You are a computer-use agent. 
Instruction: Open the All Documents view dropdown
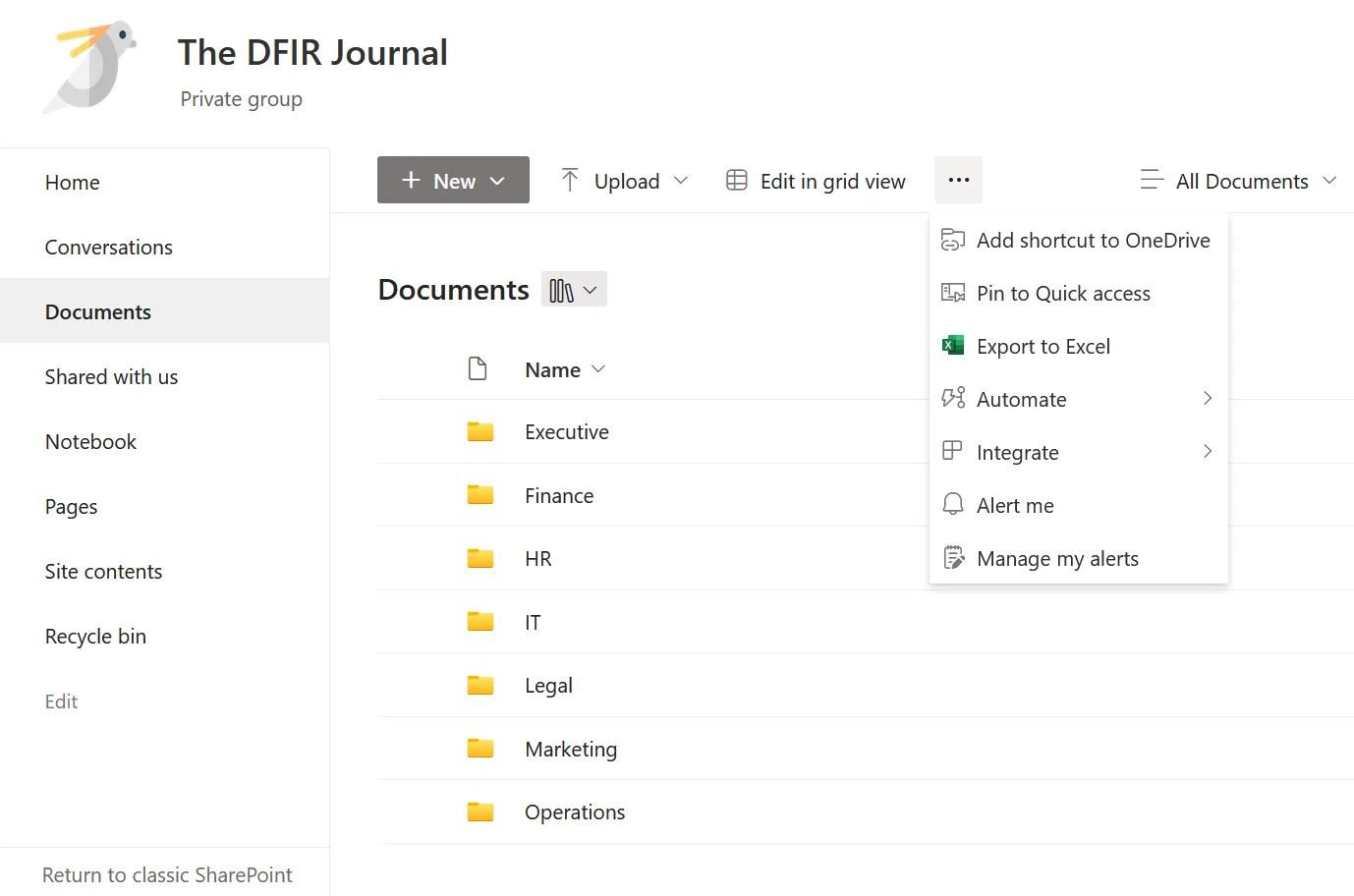1238,181
